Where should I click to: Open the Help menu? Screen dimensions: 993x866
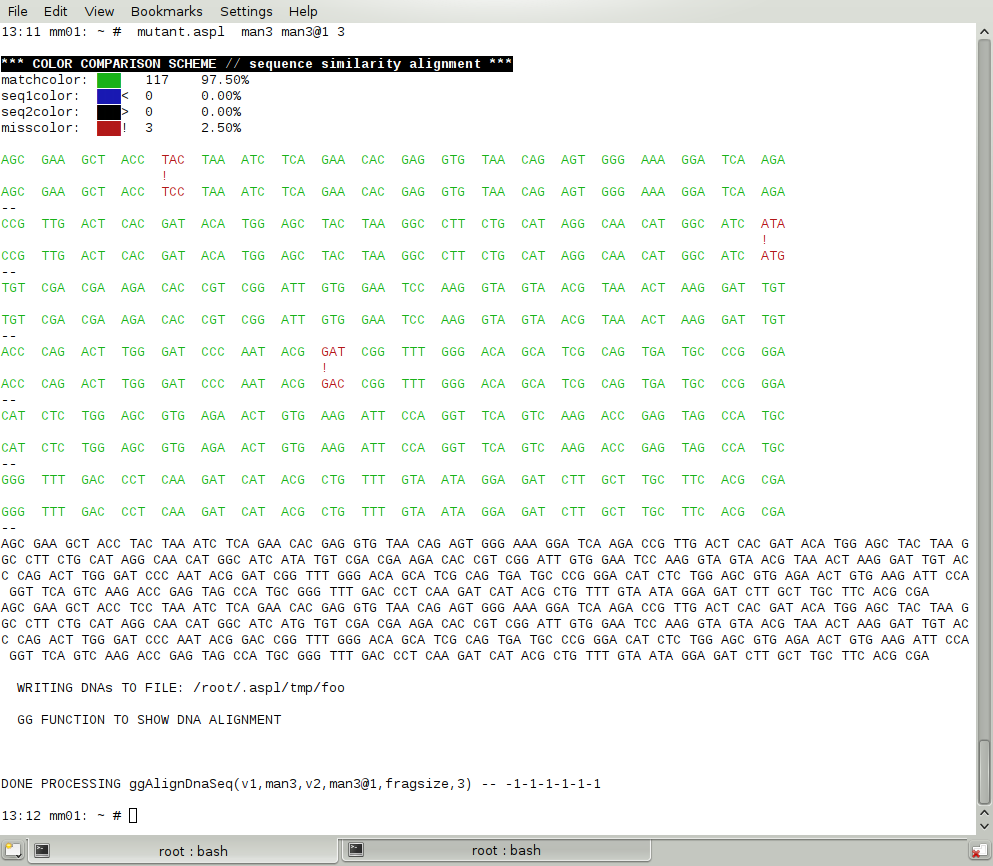coord(303,11)
